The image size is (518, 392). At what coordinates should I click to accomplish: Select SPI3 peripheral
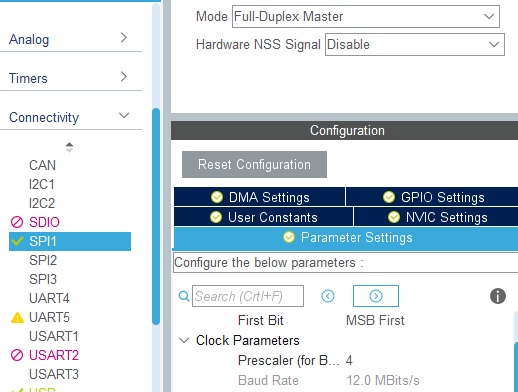click(43, 279)
